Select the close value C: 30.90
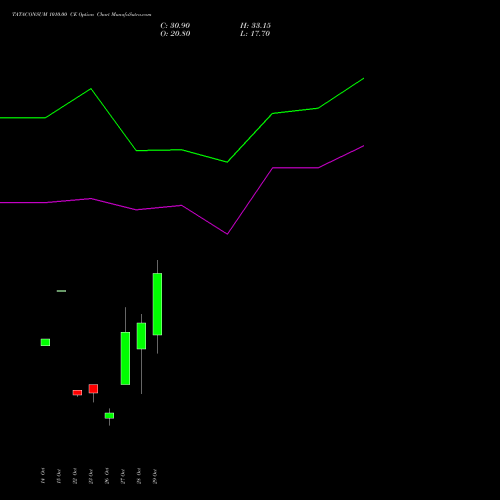500x500 pixels. 175,26
